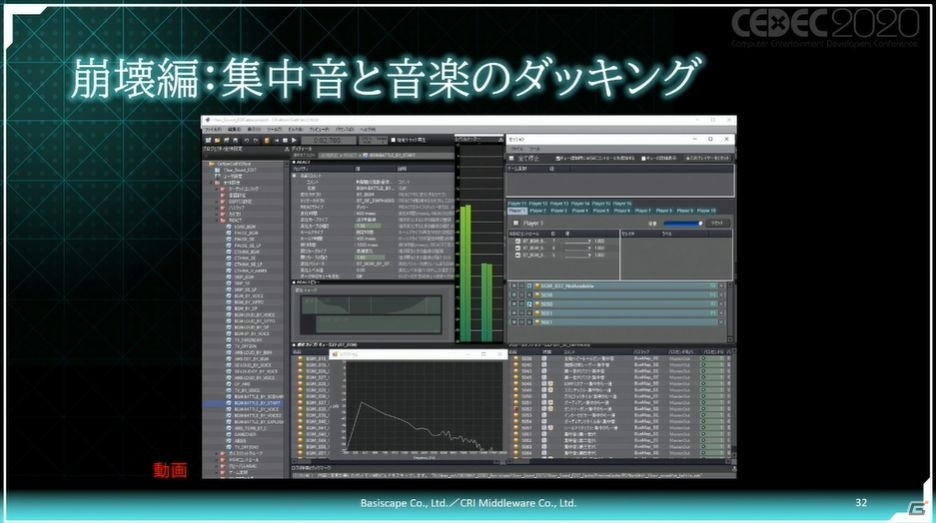Click play icon on the second session cue row
936x523 pixels.
coord(513,296)
